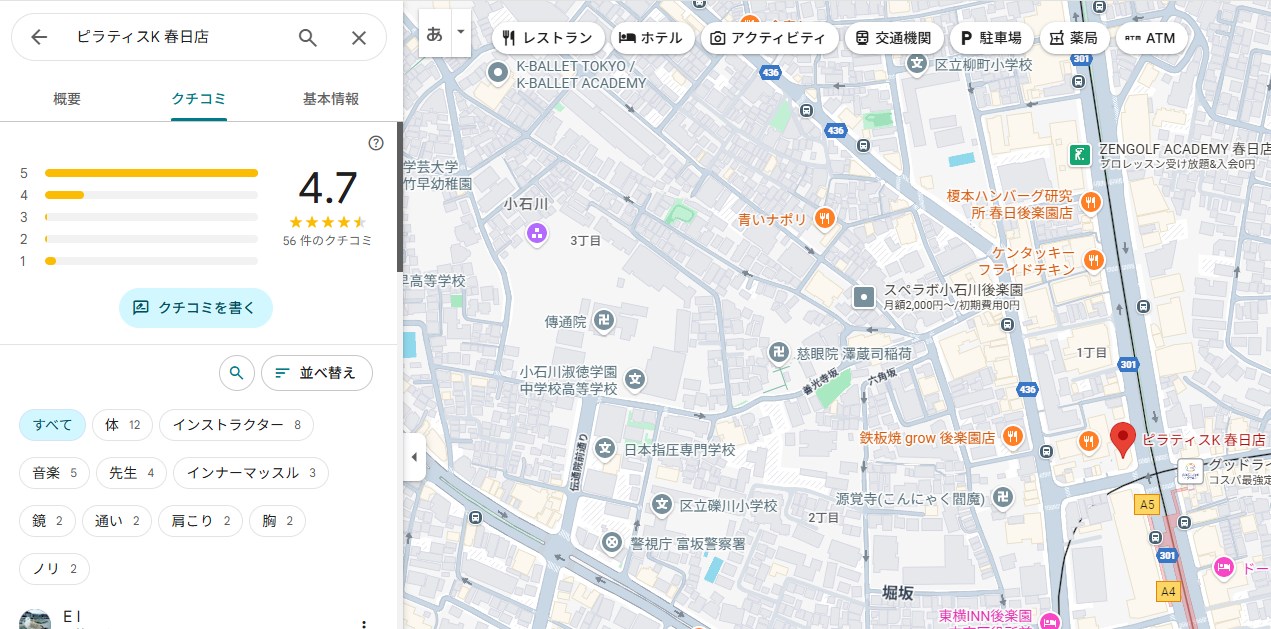
Task: Switch to the 基本情報 tab
Action: (x=331, y=99)
